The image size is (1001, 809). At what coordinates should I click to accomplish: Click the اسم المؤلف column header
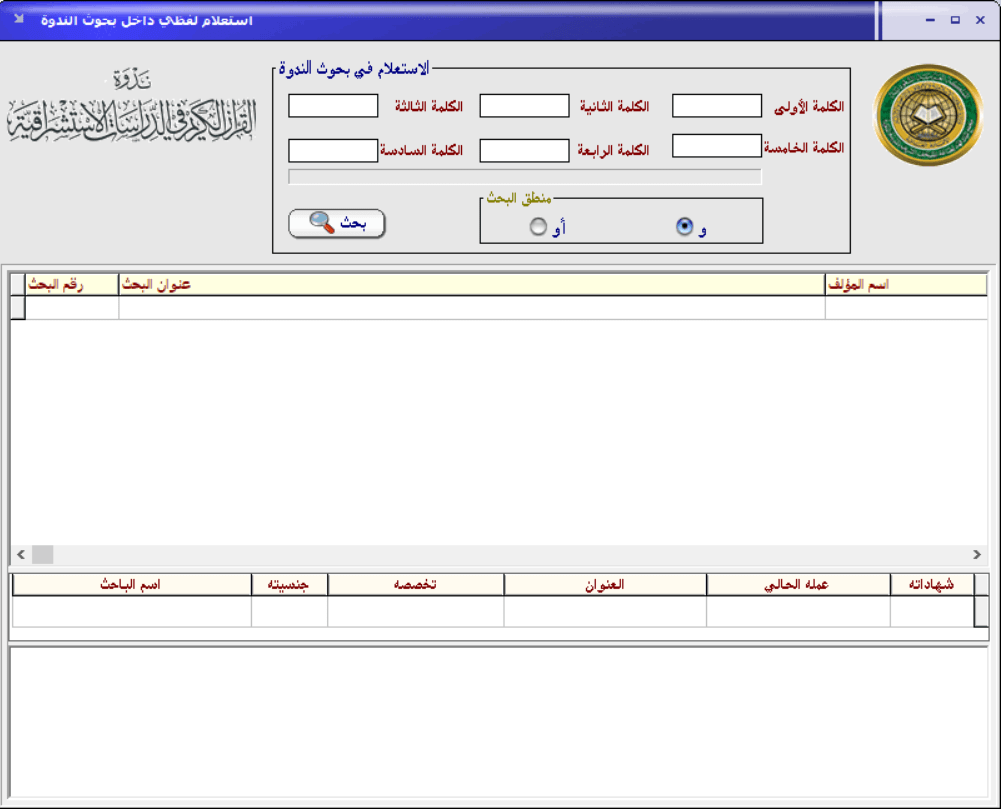pos(906,285)
